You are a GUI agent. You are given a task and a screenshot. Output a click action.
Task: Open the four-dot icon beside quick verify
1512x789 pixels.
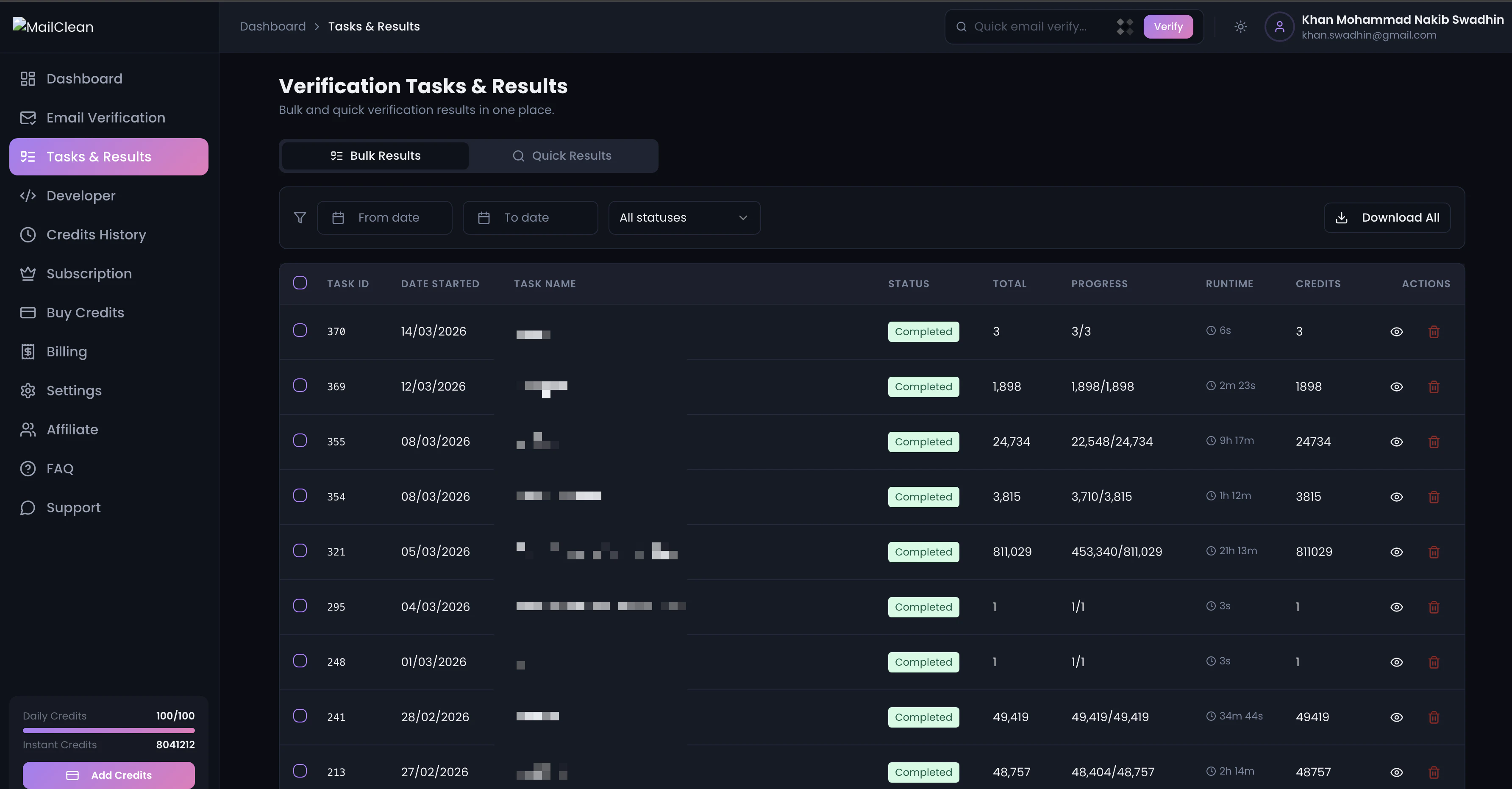point(1125,26)
